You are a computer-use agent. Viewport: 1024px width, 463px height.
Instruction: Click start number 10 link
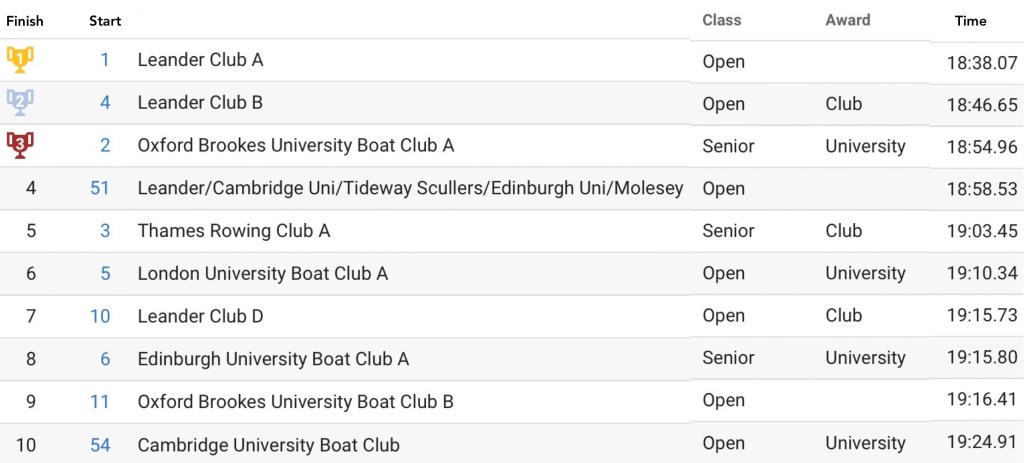100,316
